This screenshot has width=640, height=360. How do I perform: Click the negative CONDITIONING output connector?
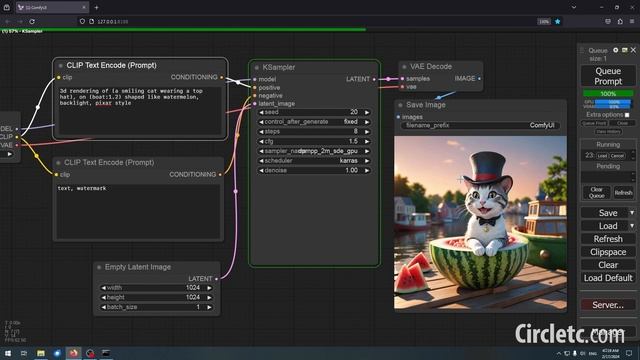pos(220,175)
